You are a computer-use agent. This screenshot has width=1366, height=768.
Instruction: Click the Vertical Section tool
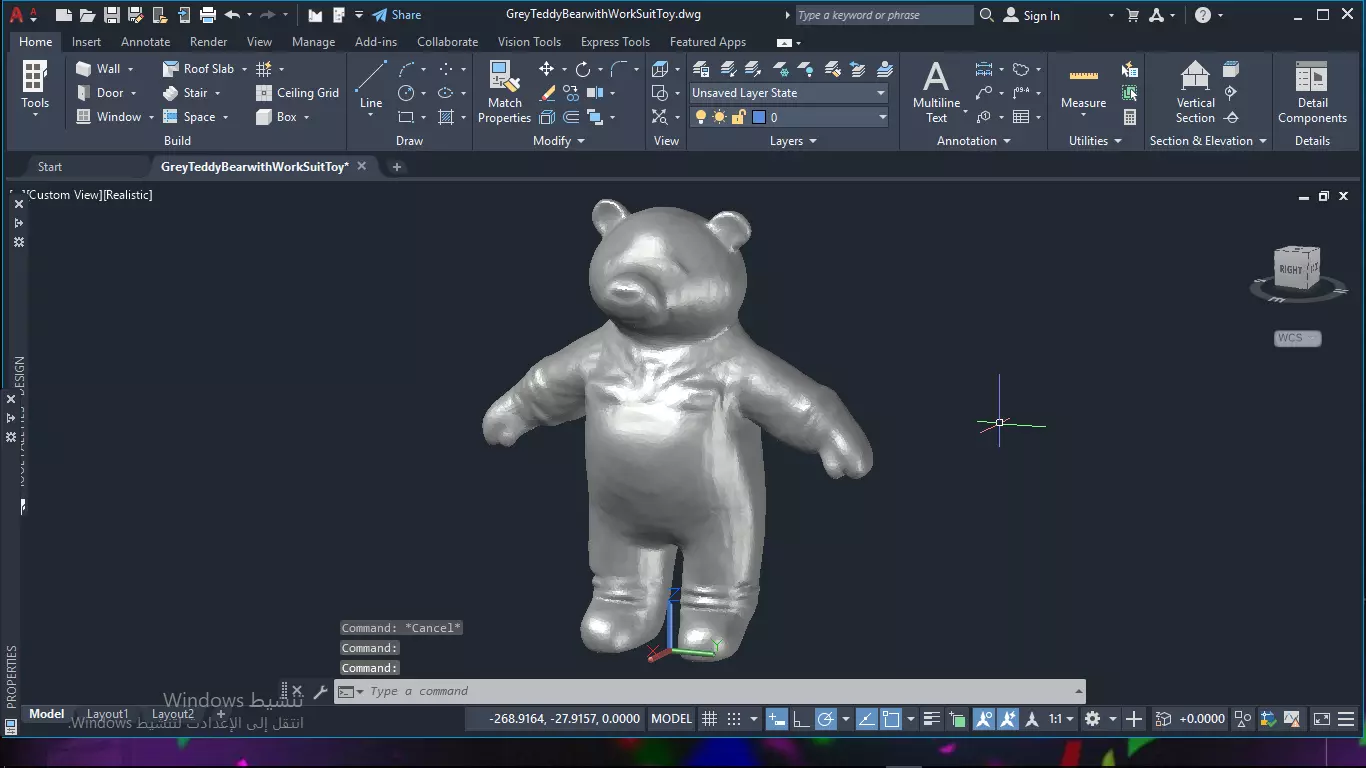[1195, 92]
